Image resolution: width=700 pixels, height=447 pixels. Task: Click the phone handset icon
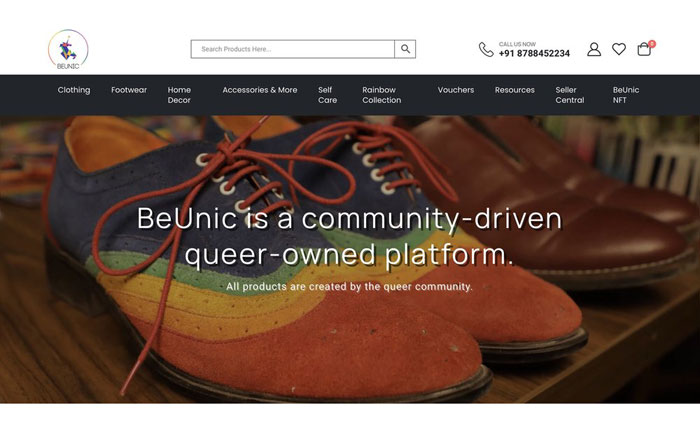(x=486, y=50)
